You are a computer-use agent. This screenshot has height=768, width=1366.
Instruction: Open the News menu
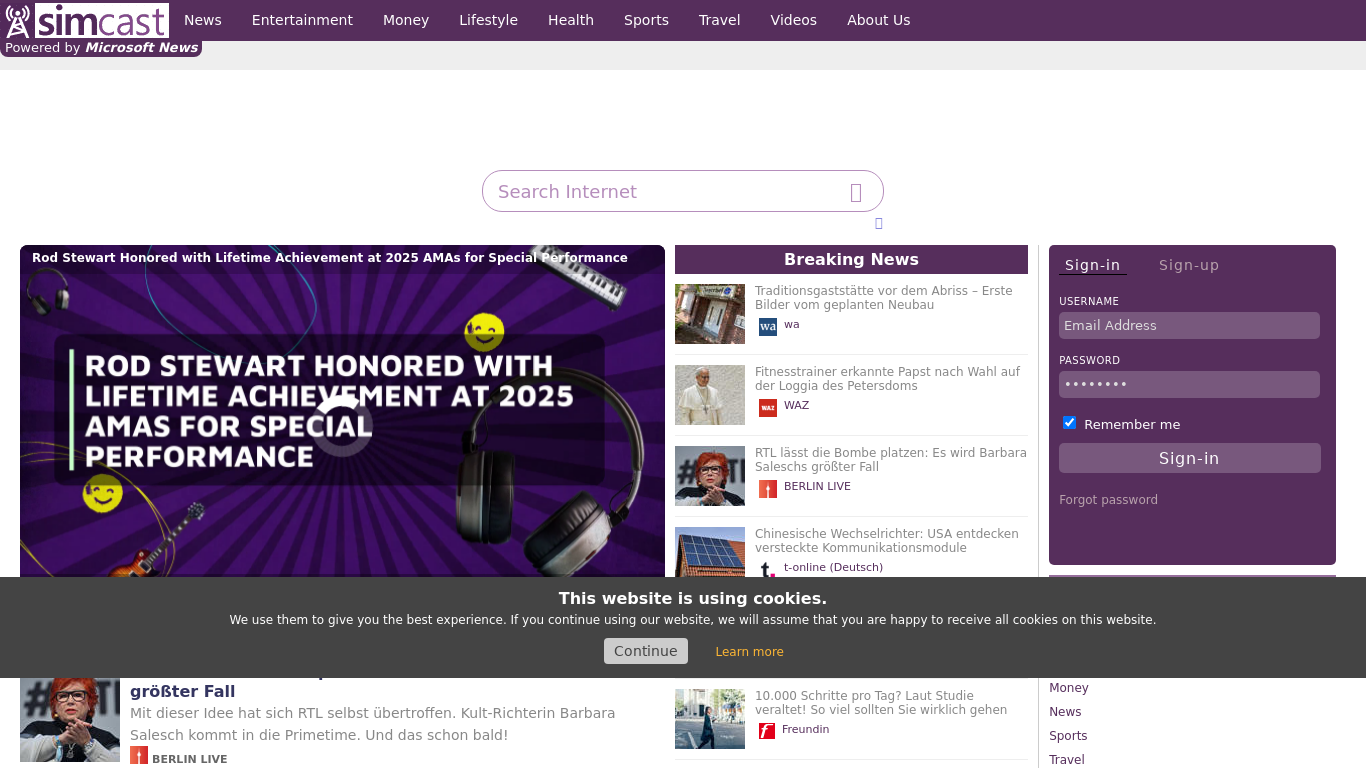point(203,20)
